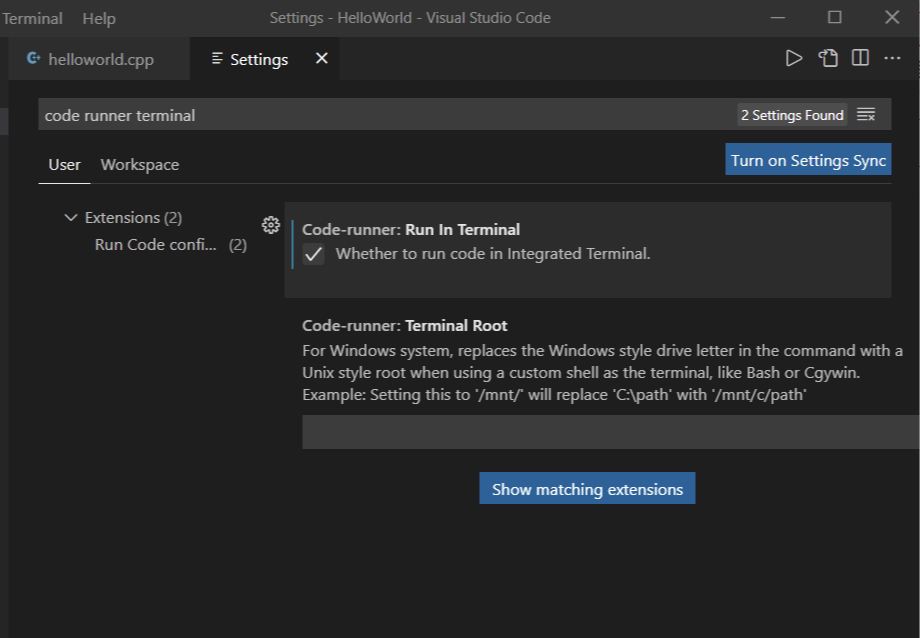The height and width of the screenshot is (638, 920).
Task: Click the Code-runner: Run In Terminal heading
Action: 411,229
